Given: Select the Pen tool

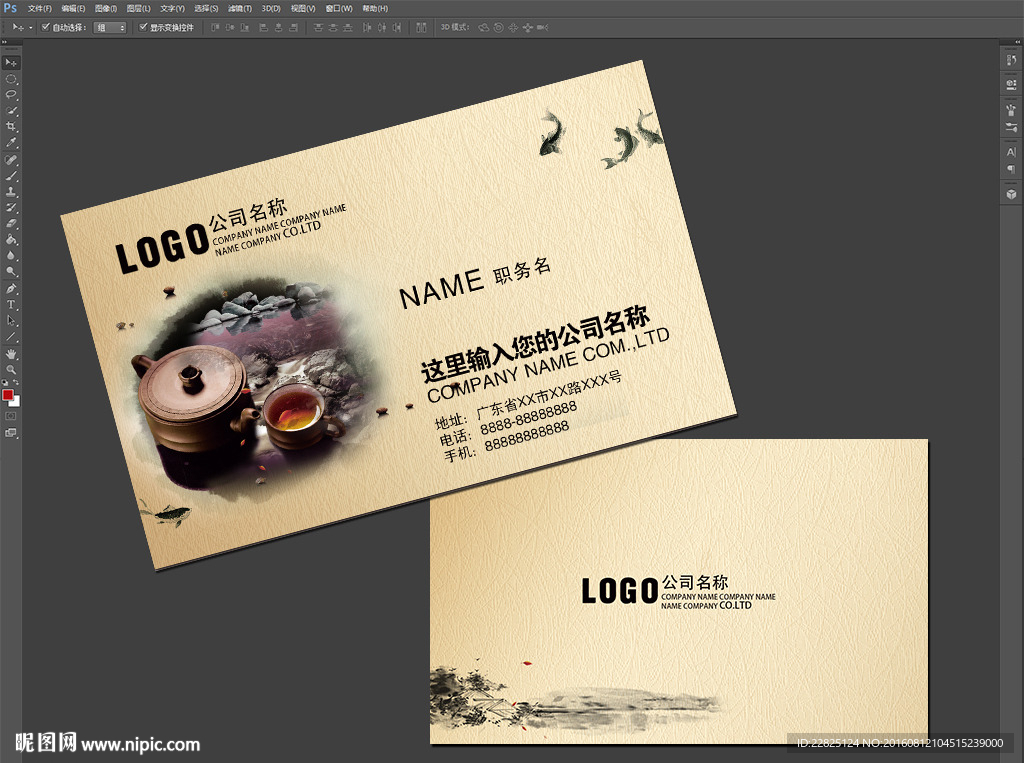Looking at the screenshot, I should click(x=11, y=289).
